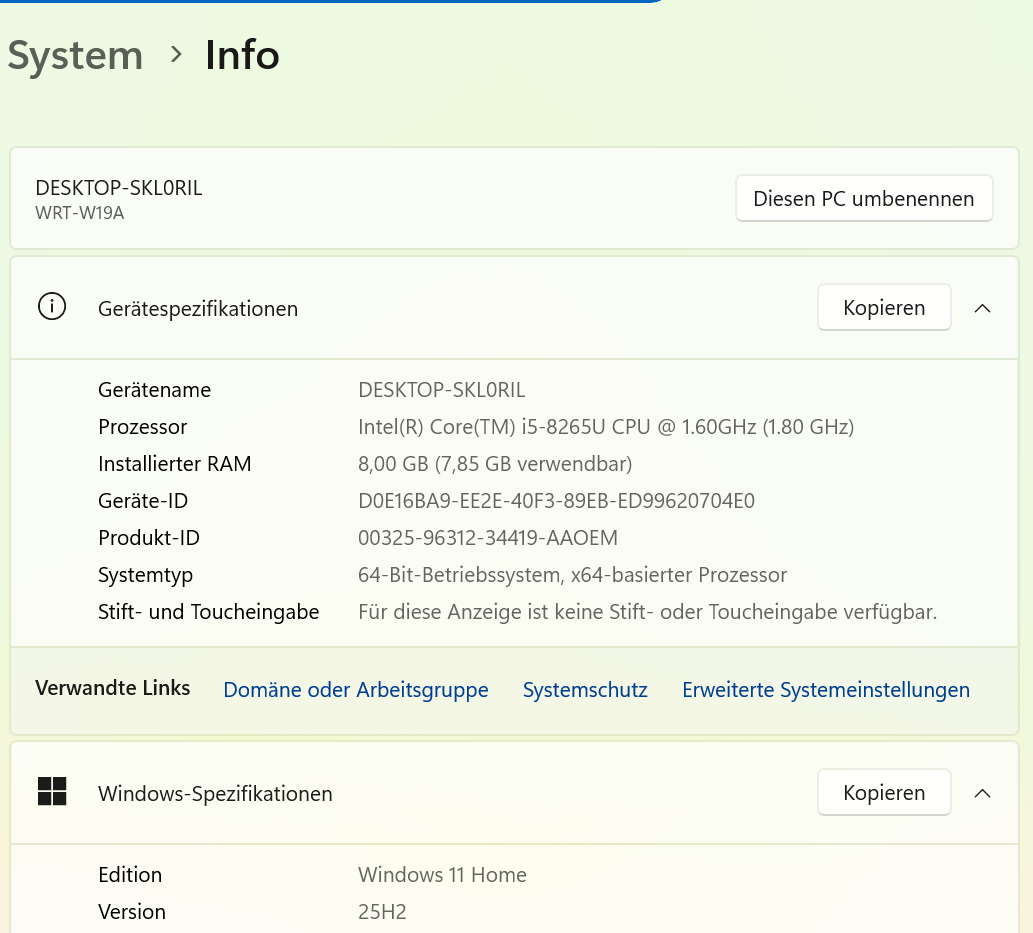This screenshot has height=933, width=1033.
Task: Click the breadcrumb chevron after System
Action: coord(175,54)
